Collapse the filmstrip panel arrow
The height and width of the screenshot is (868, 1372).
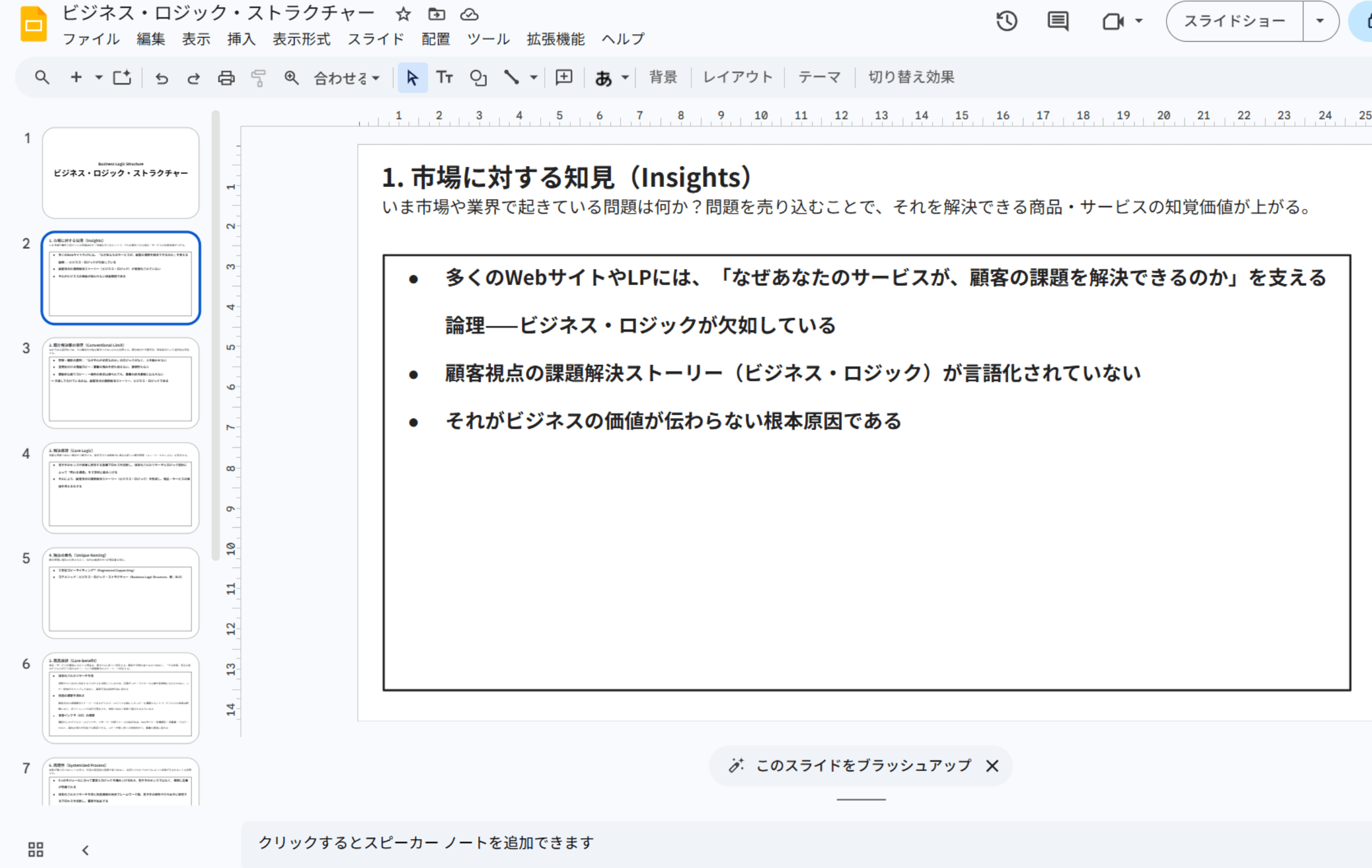click(x=86, y=849)
